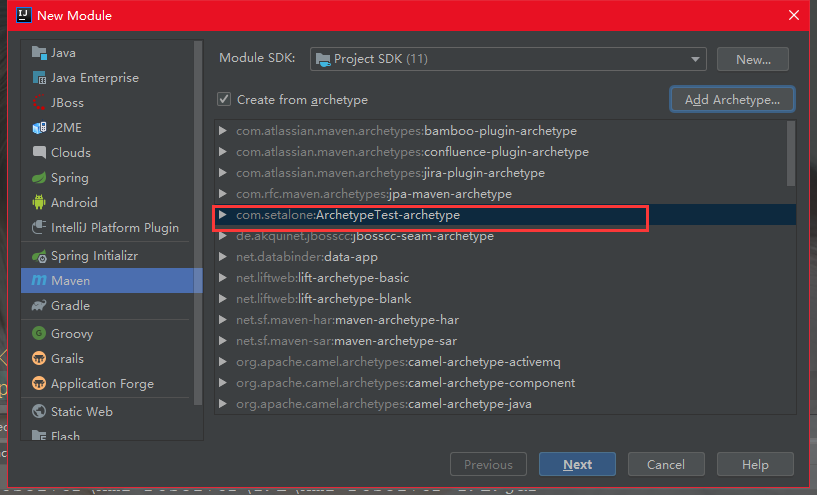Select the J2ME module icon
The width and height of the screenshot is (817, 495).
[x=39, y=128]
